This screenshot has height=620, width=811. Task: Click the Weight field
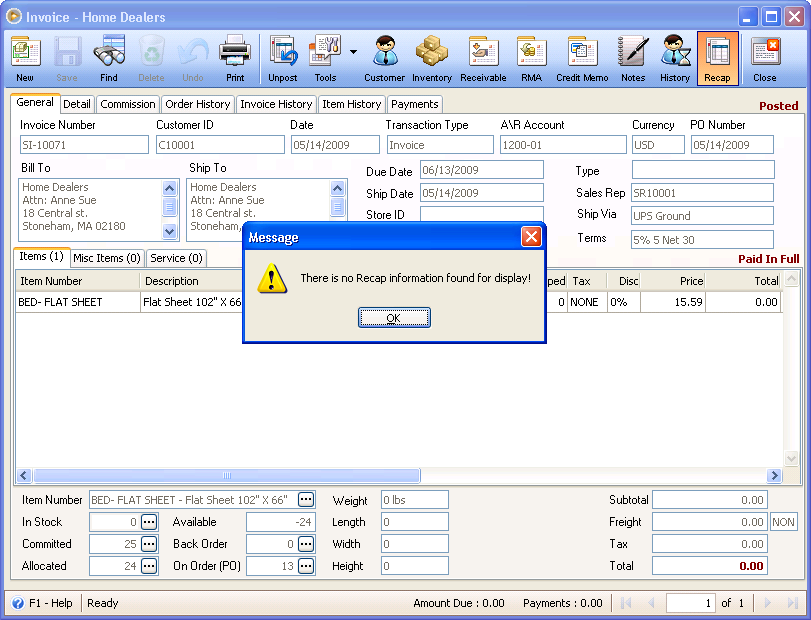415,500
